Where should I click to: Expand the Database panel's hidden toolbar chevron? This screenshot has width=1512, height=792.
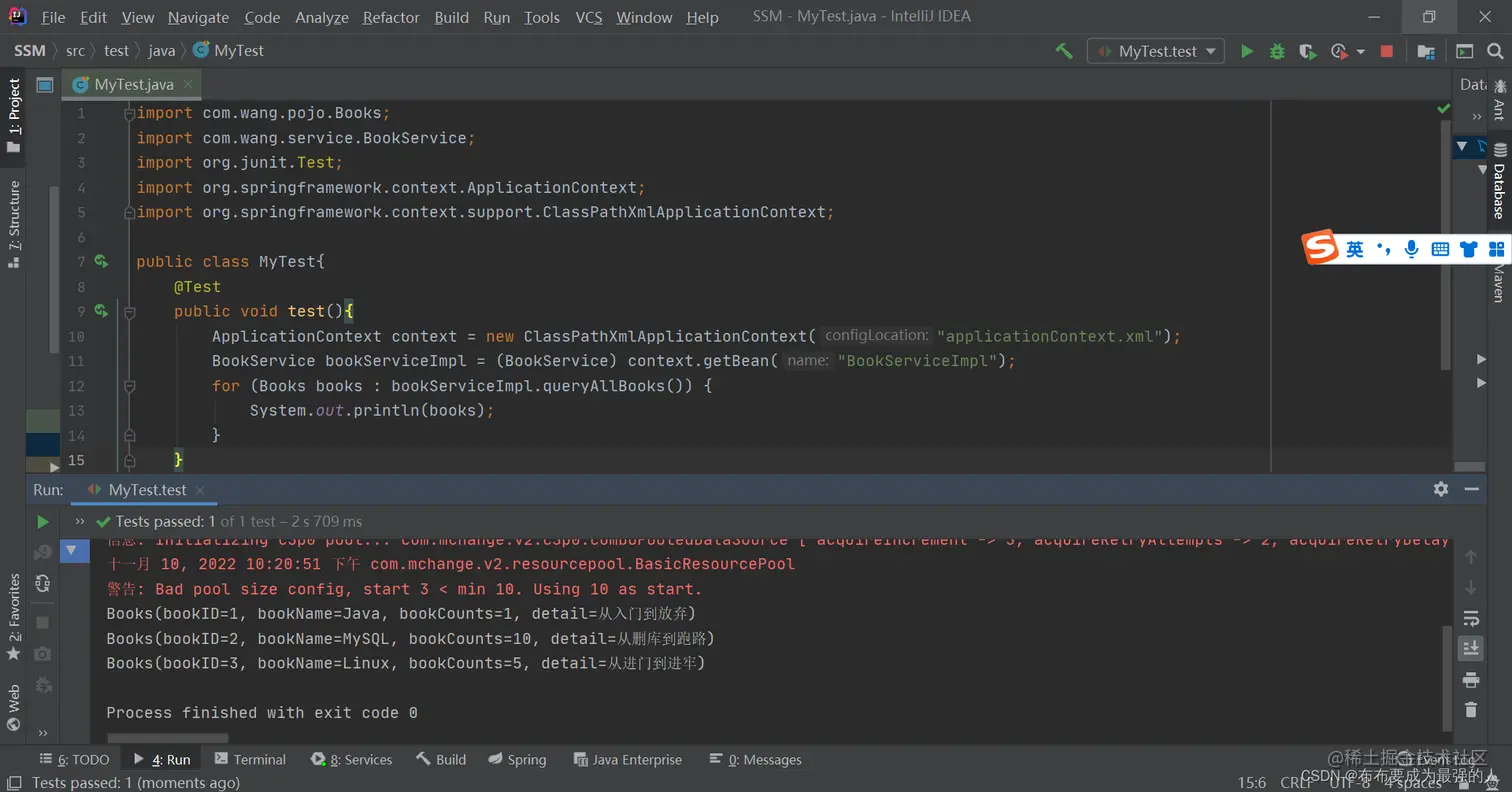1477,117
